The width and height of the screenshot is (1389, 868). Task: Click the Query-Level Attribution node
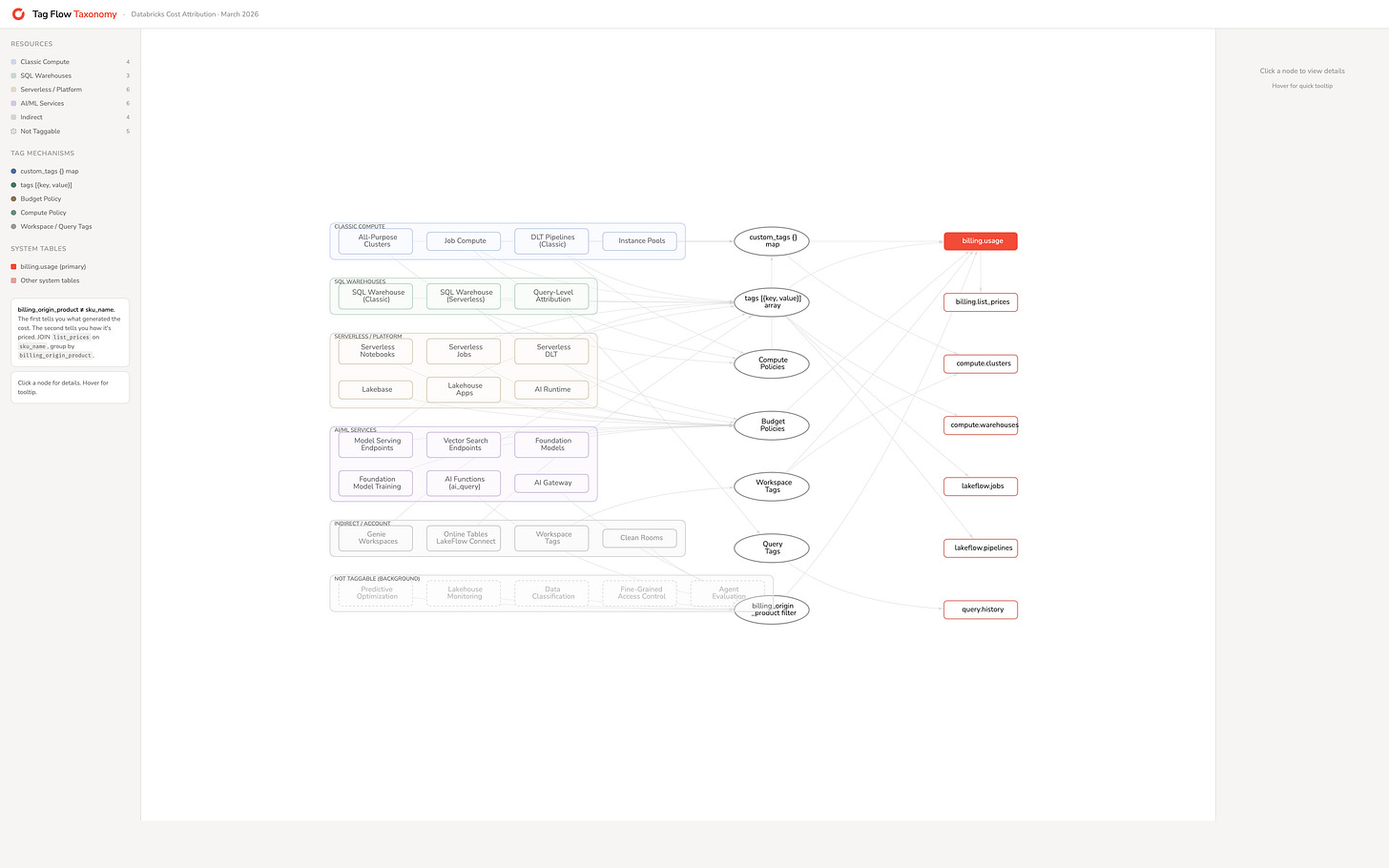click(x=551, y=297)
